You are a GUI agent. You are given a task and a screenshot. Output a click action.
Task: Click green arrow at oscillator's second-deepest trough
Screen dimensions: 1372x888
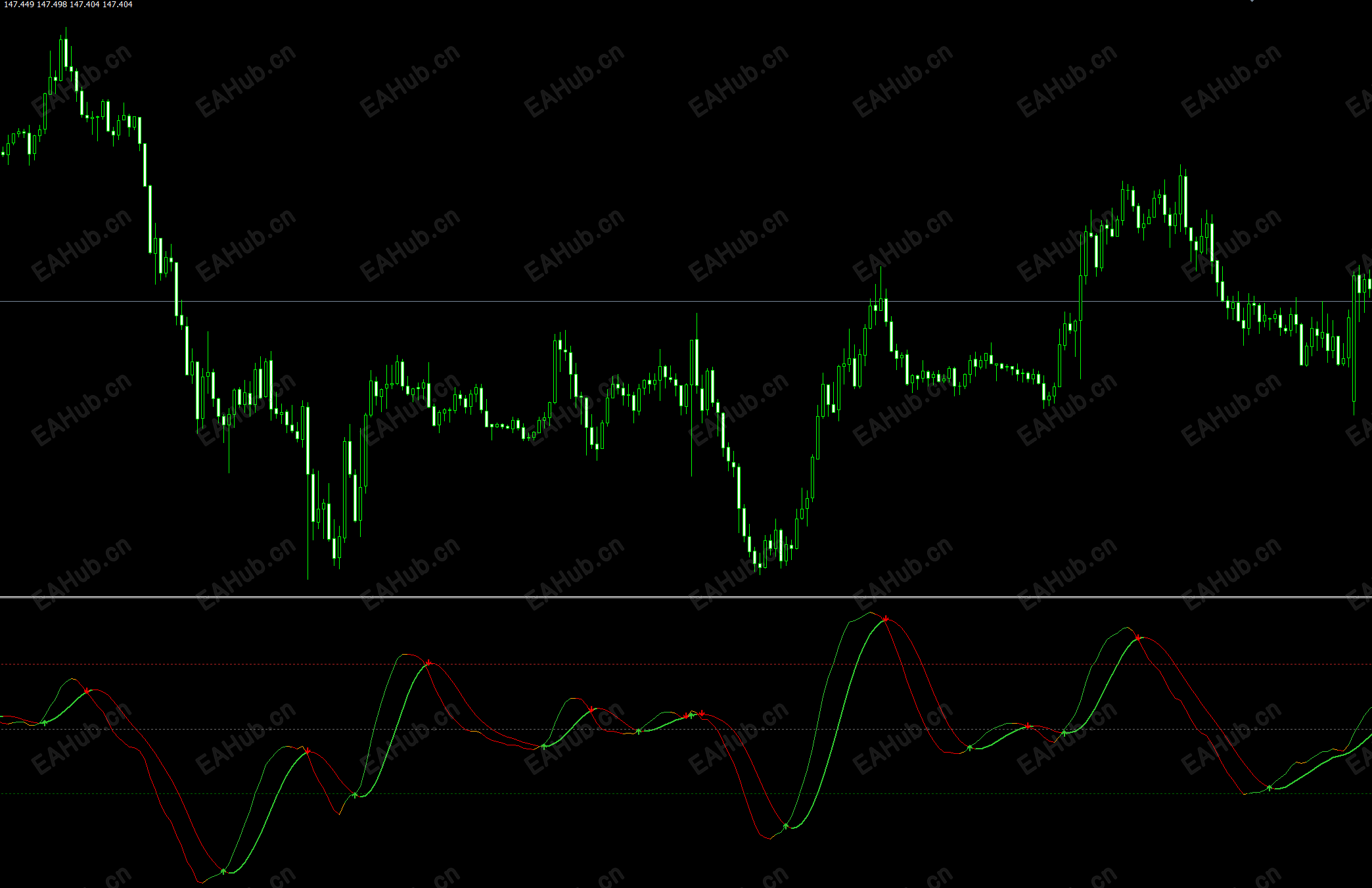[786, 826]
